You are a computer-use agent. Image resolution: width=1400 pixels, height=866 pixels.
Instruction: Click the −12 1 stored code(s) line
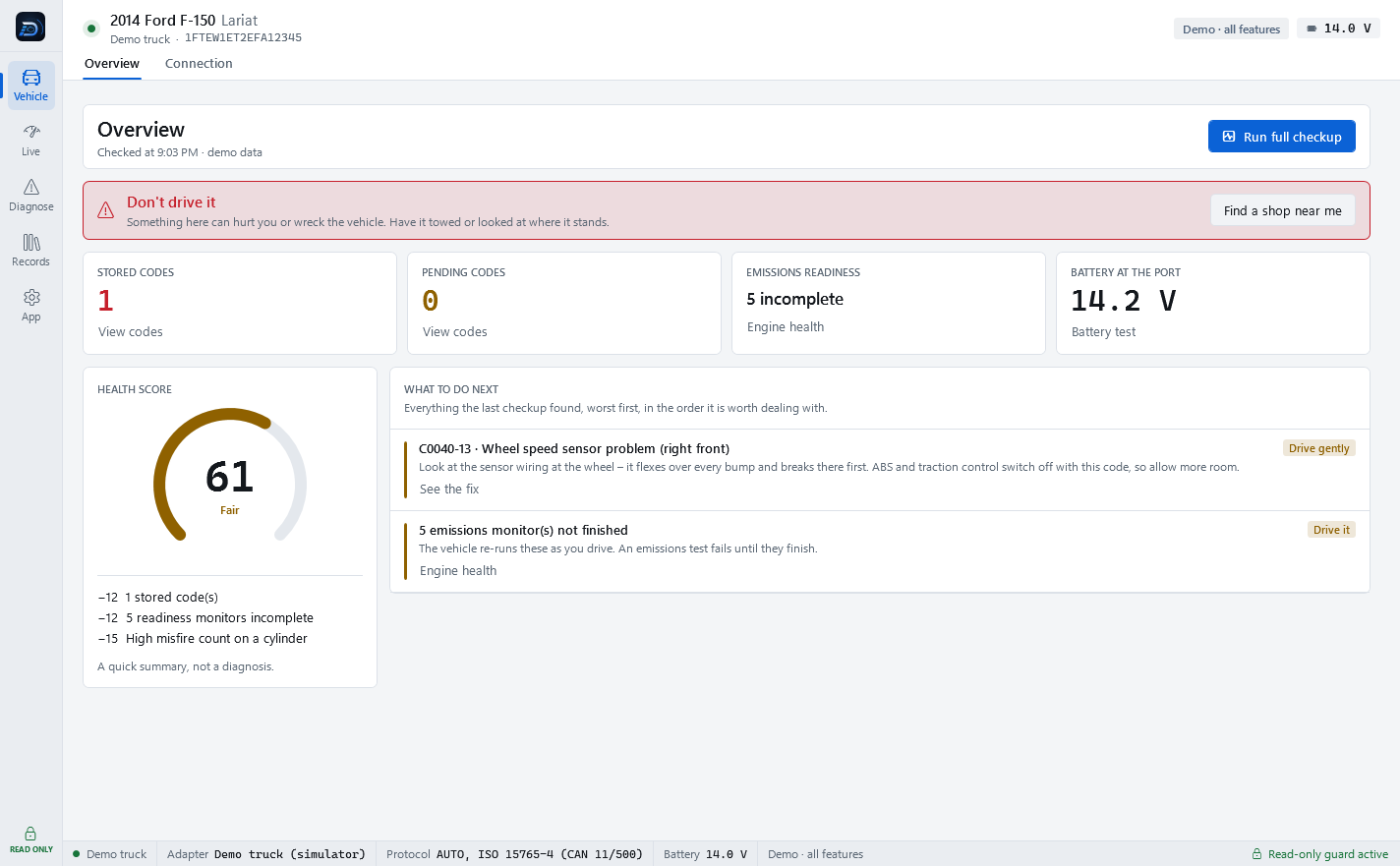click(x=157, y=598)
